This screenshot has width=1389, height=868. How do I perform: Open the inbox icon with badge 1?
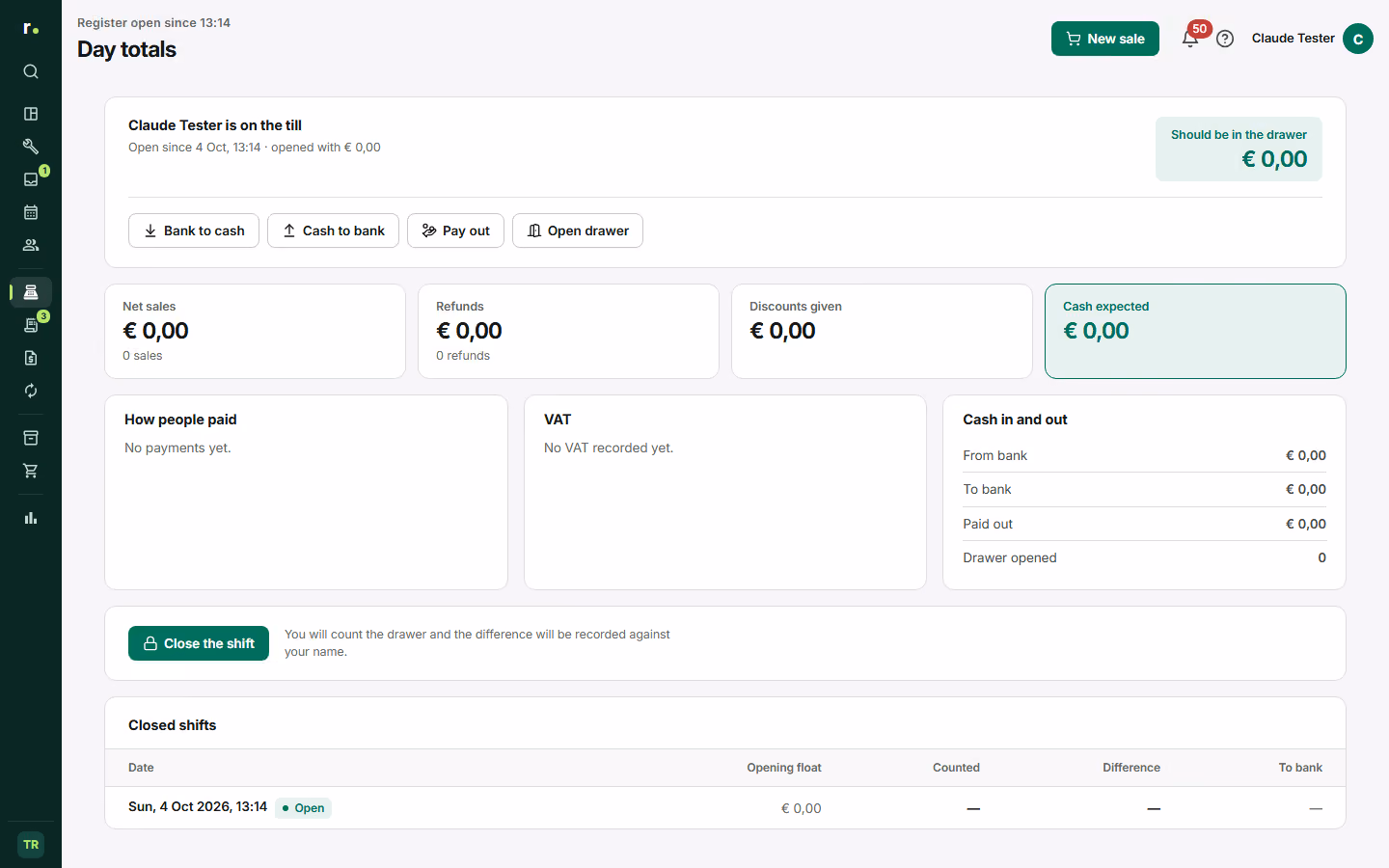pos(31,179)
